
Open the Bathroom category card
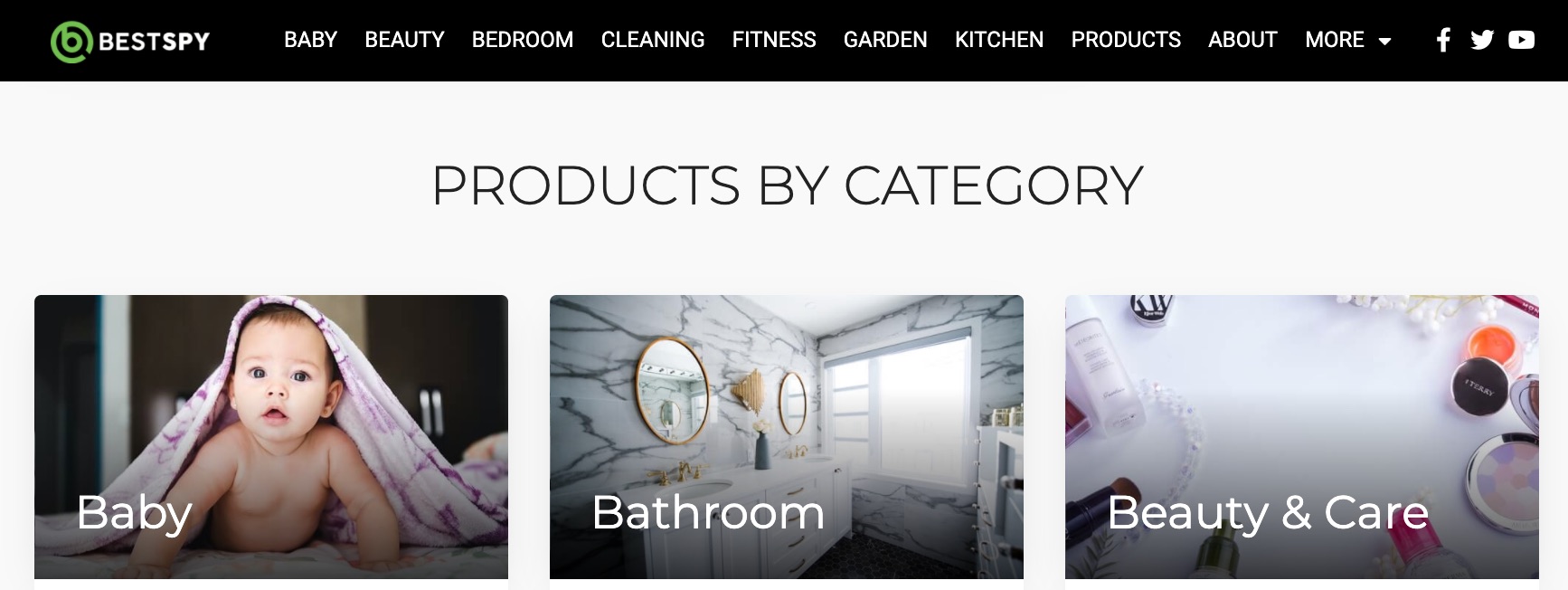click(x=787, y=437)
